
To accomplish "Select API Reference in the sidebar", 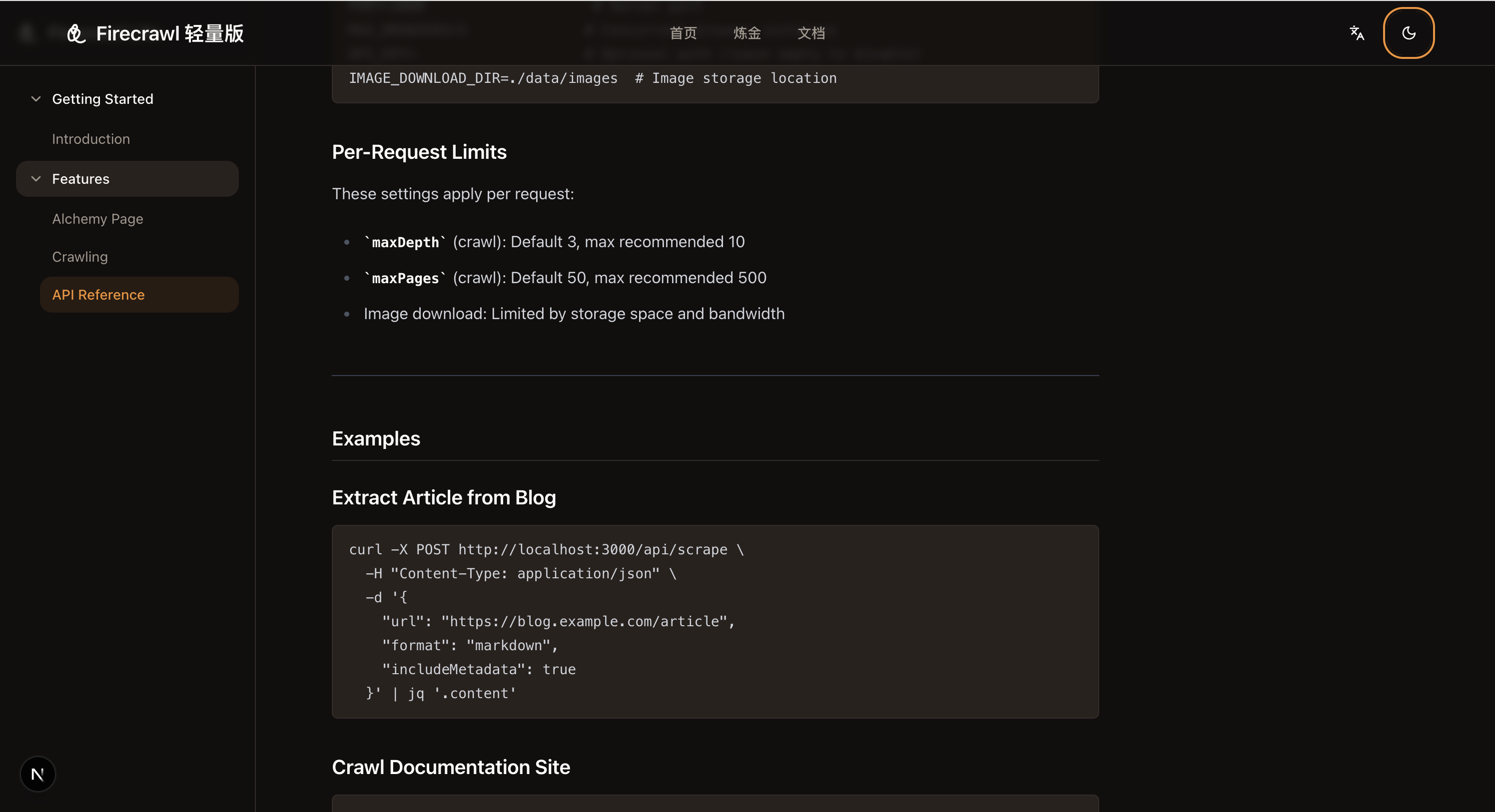I will (98, 294).
